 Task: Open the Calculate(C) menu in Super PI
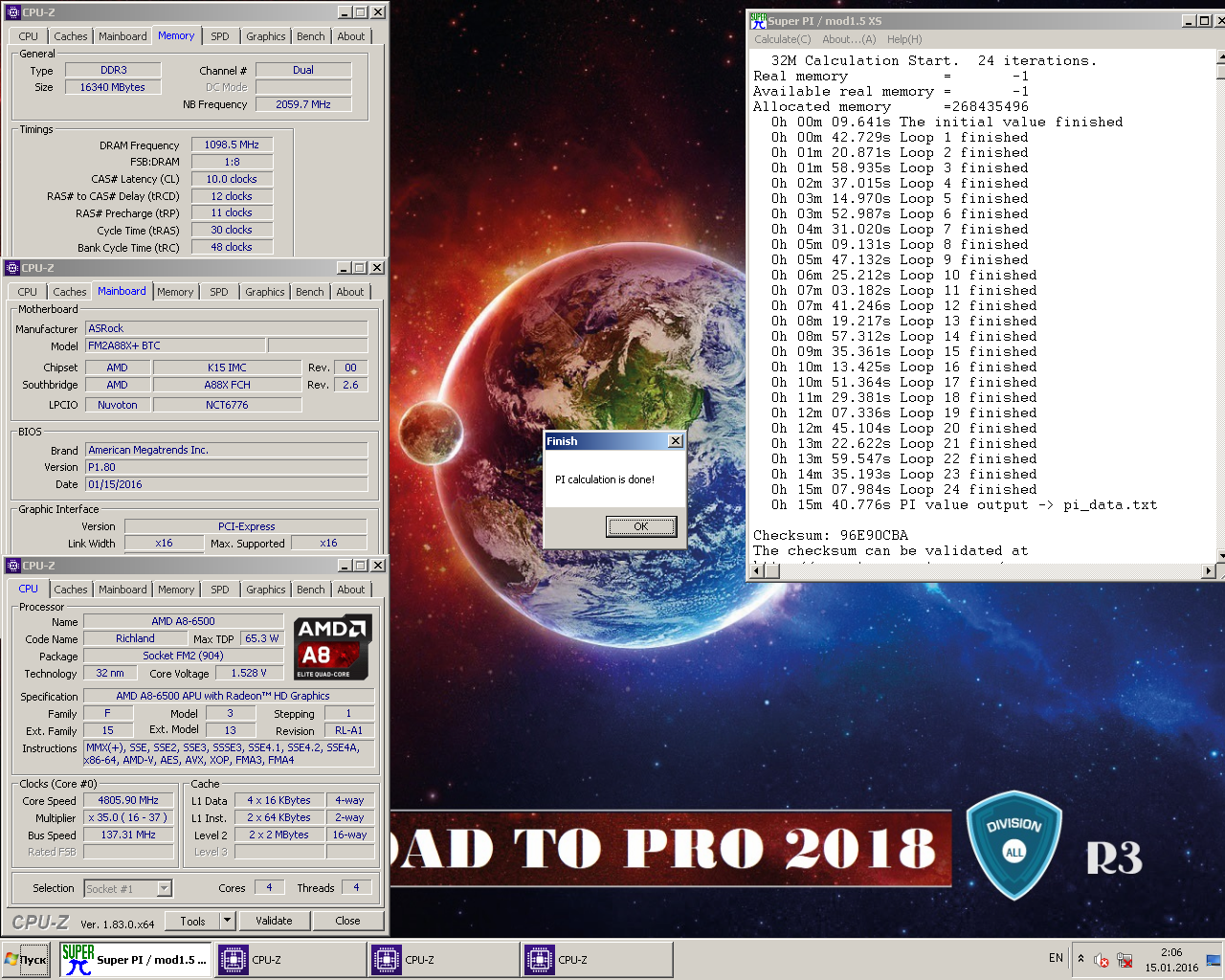782,39
